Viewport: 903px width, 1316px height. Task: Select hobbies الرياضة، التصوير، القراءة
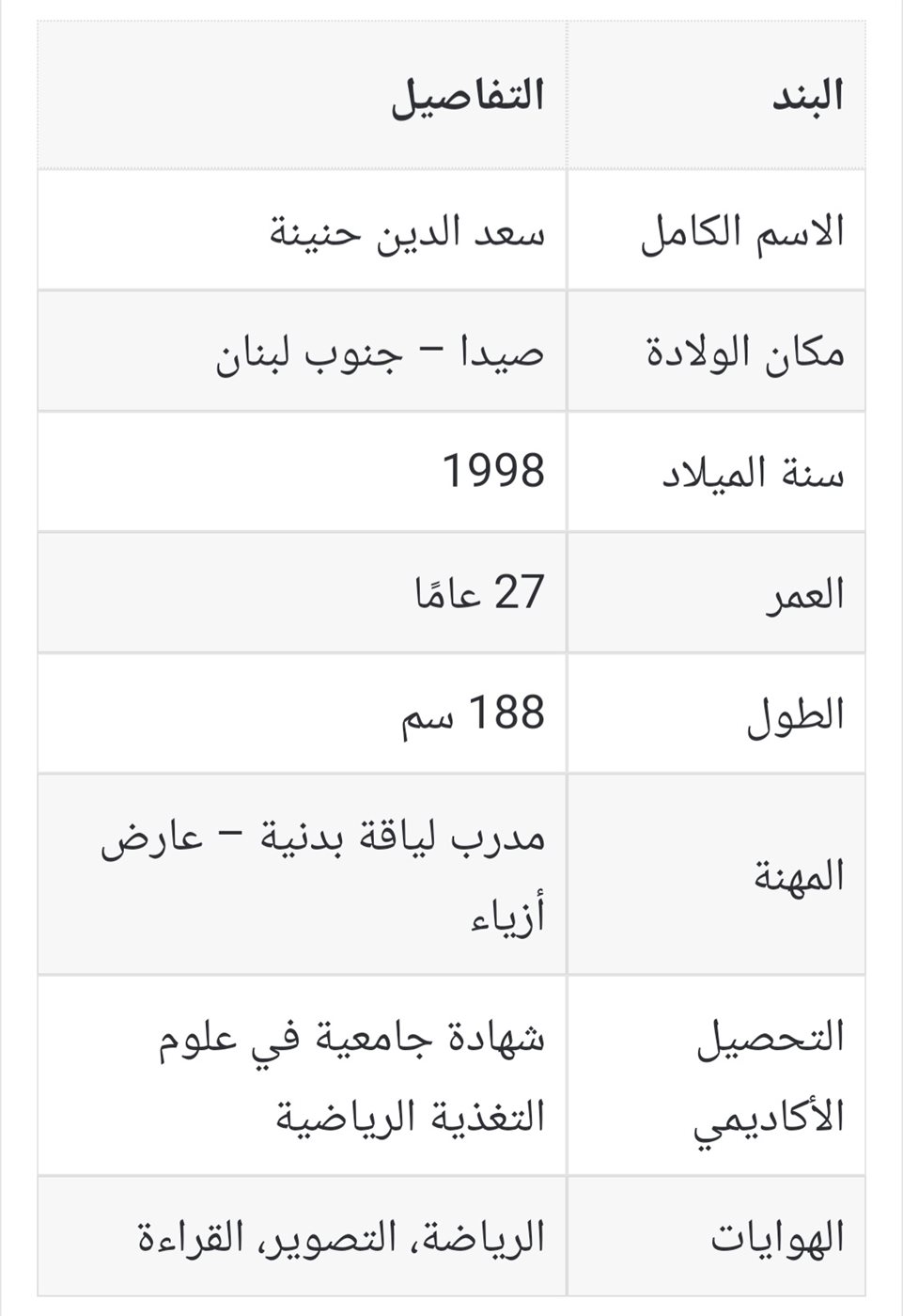click(341, 1237)
